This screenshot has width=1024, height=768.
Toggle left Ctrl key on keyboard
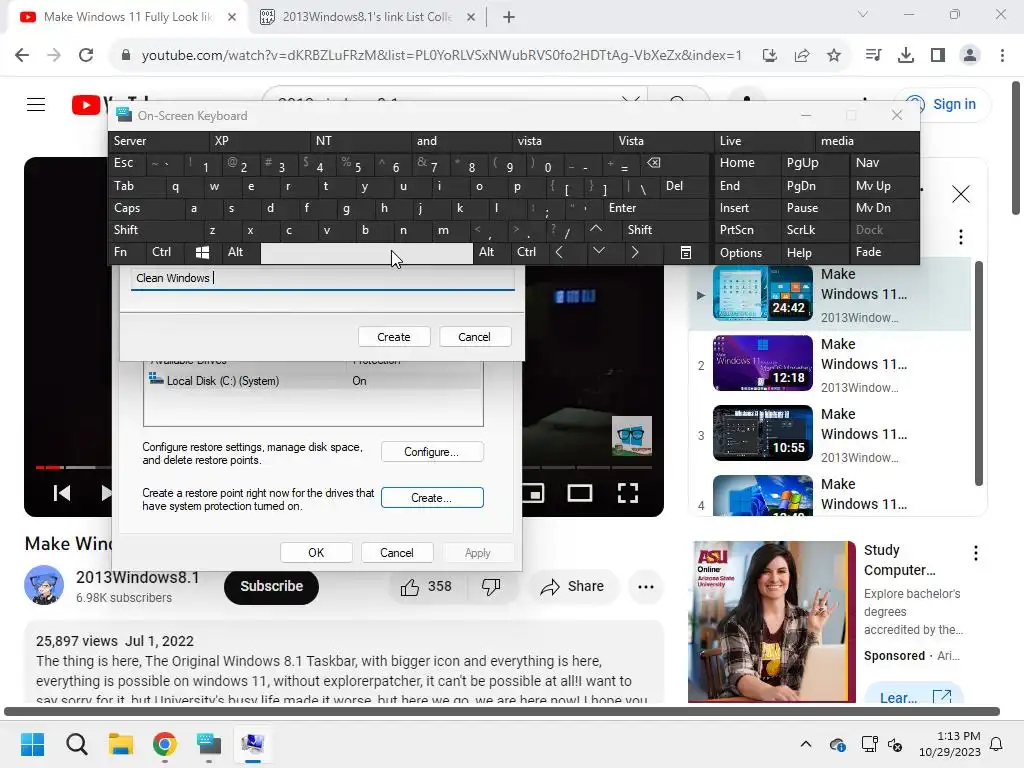point(161,252)
